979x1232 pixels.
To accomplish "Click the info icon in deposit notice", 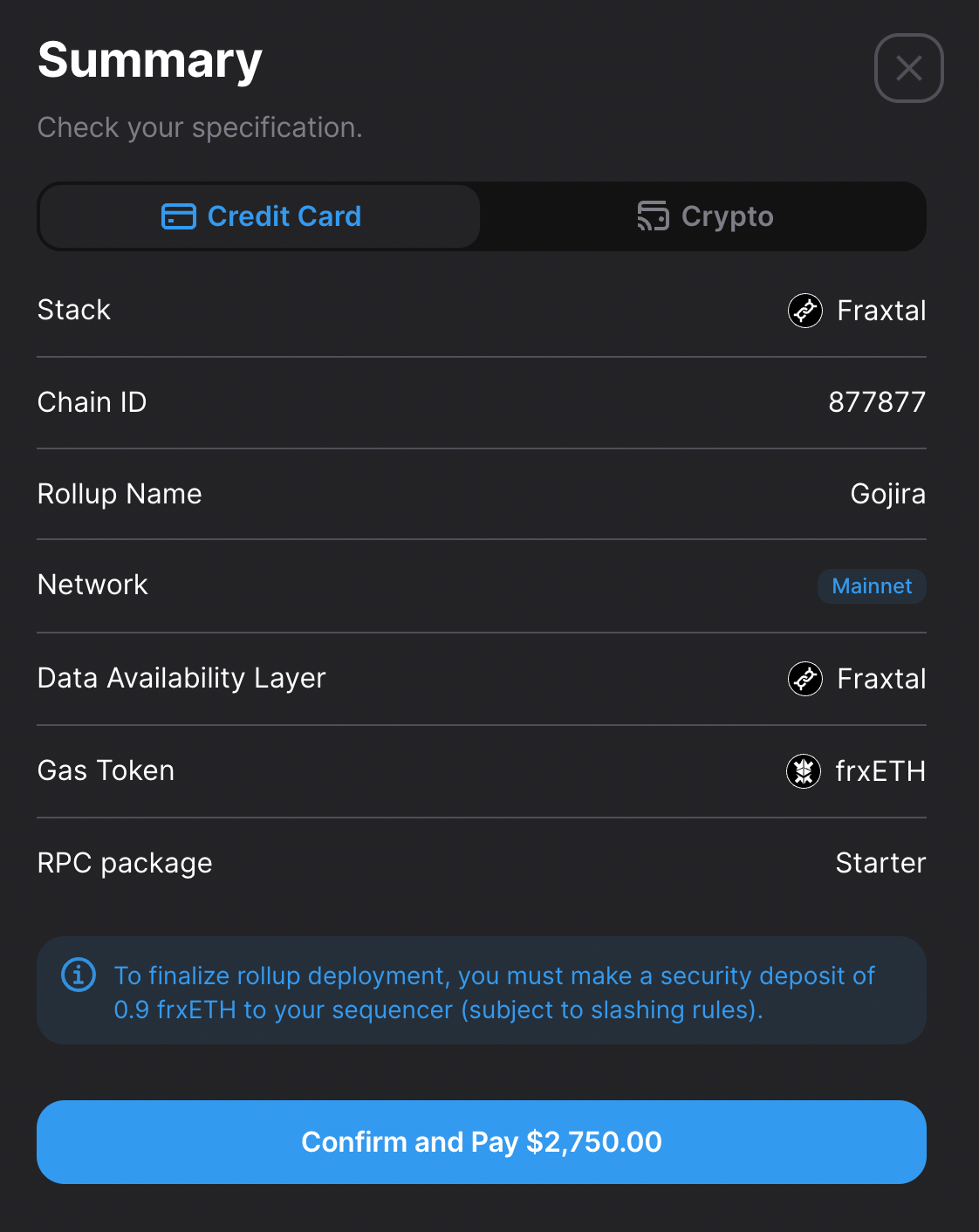I will pos(79,975).
